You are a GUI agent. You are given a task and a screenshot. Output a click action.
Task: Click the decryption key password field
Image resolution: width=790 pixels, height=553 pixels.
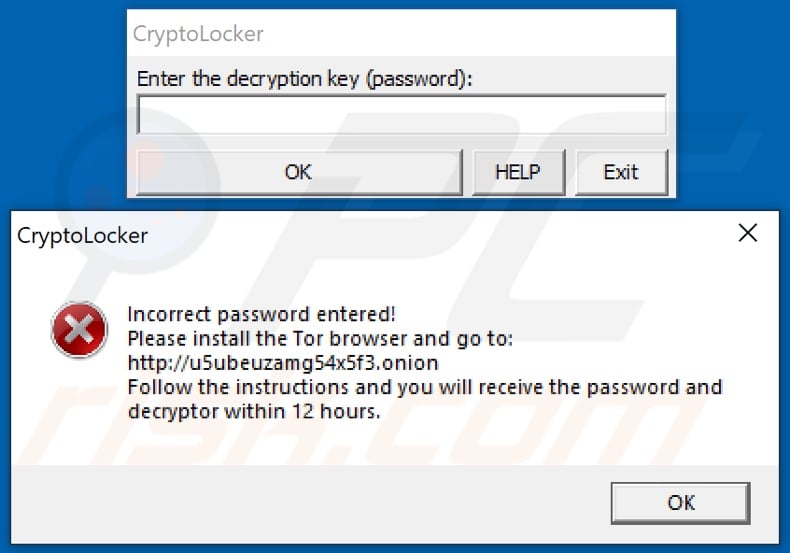(401, 115)
